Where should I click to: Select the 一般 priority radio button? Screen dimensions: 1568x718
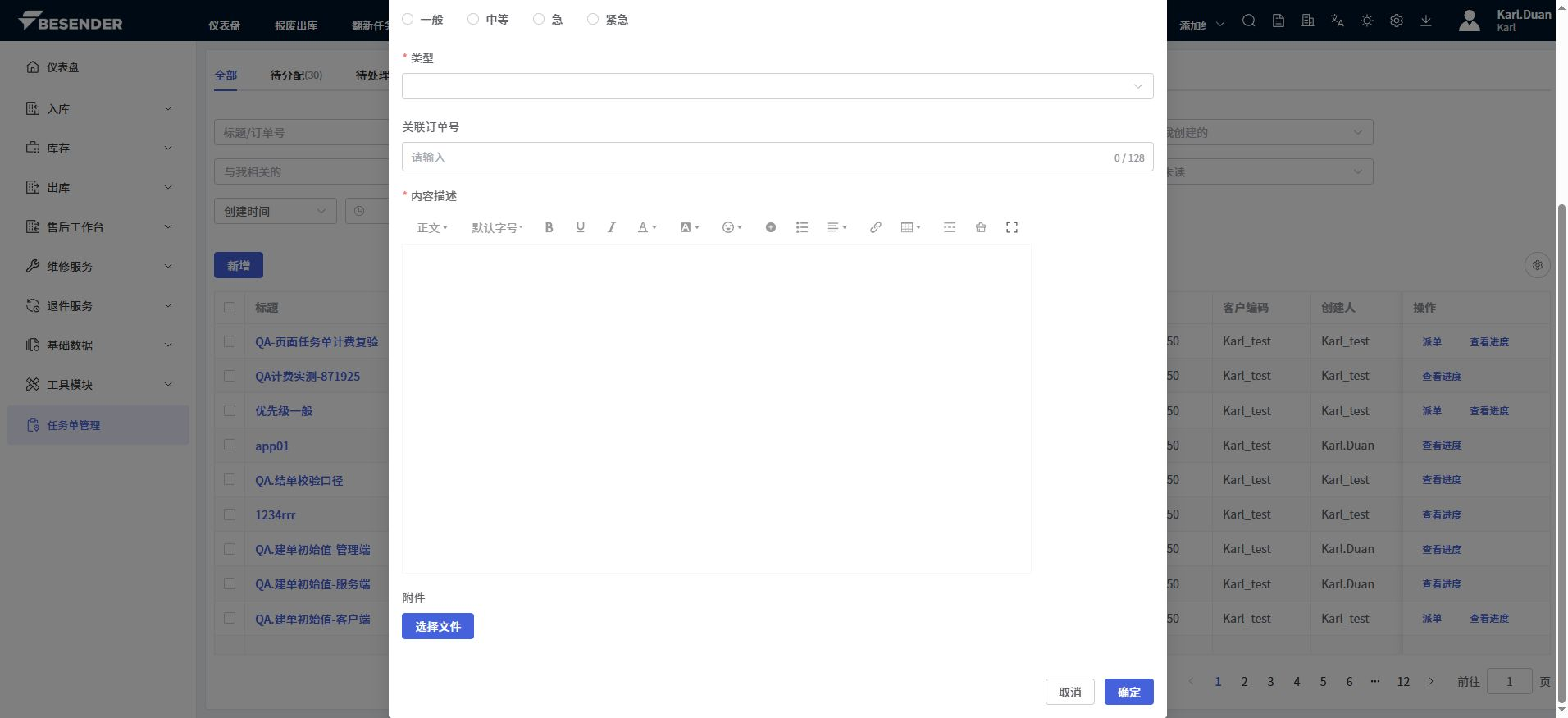[408, 19]
